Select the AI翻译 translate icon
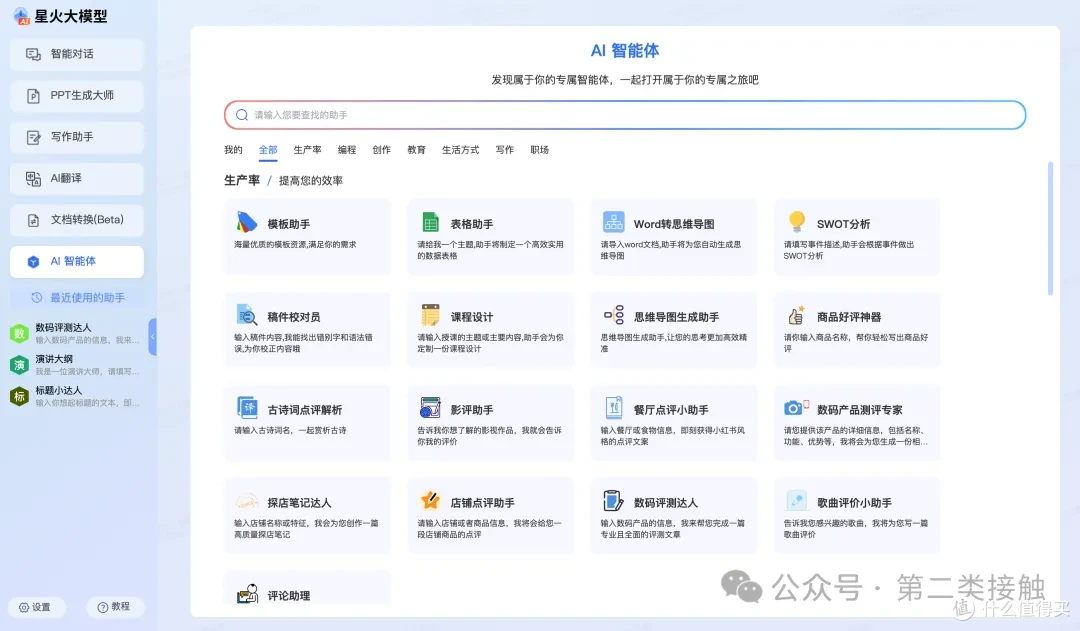Viewport: 1080px width, 631px height. coord(33,178)
